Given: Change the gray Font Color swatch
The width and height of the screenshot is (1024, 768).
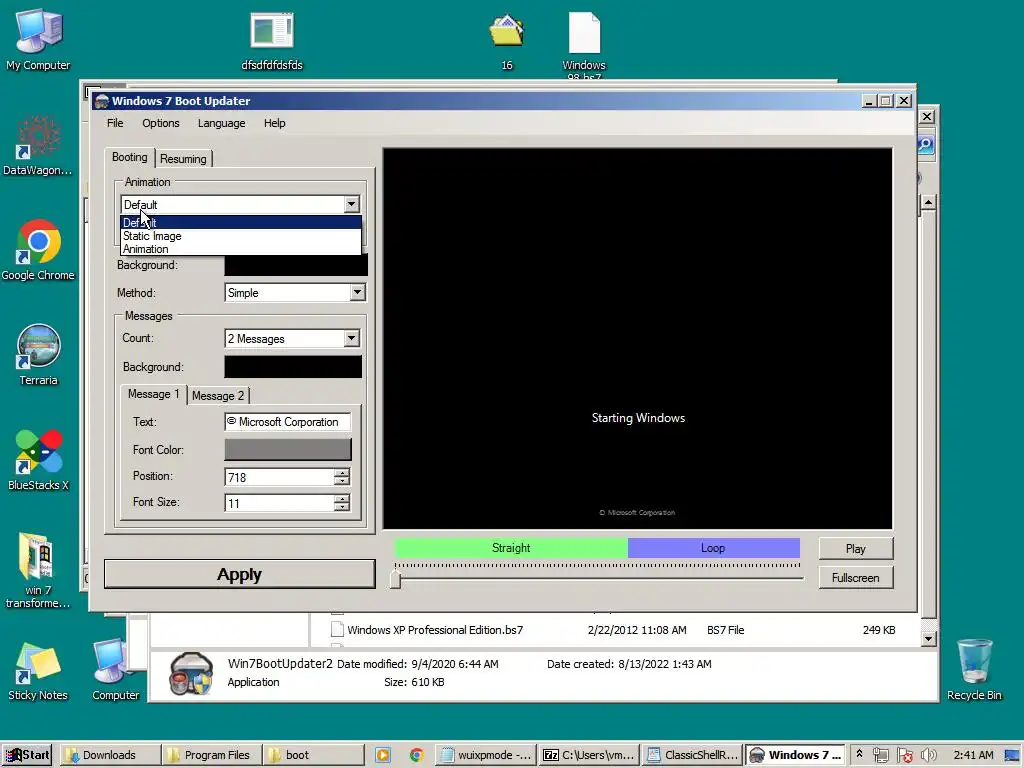Looking at the screenshot, I should coord(288,449).
